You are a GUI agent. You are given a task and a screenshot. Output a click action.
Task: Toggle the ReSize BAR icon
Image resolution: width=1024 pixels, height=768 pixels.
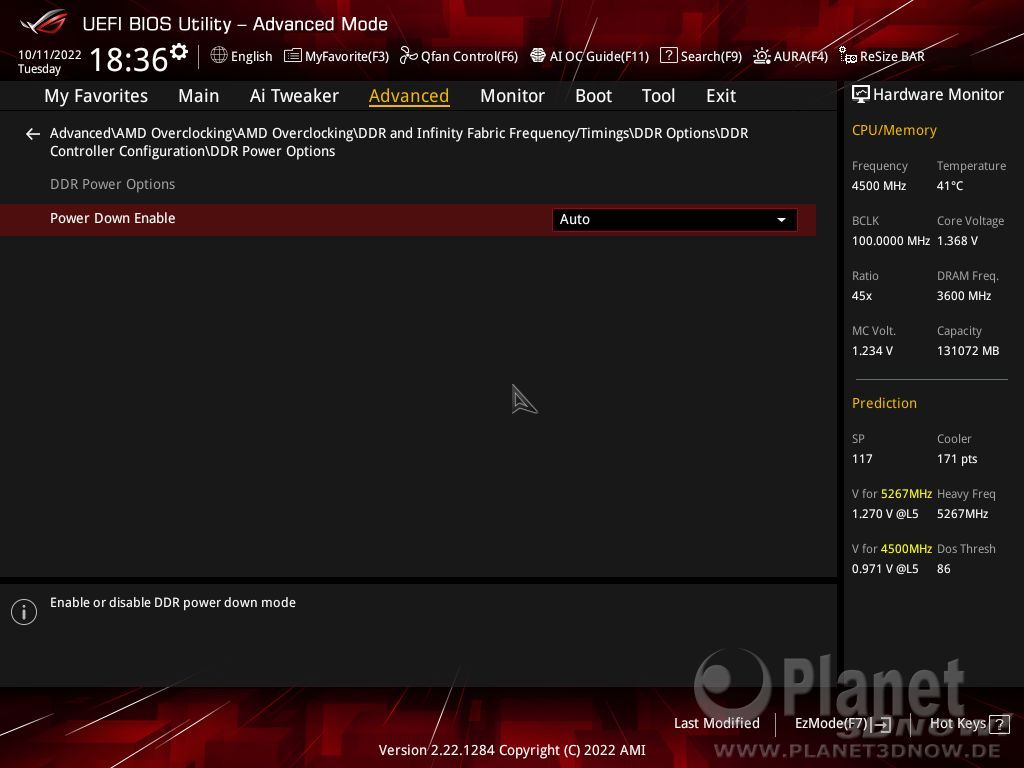pyautogui.click(x=848, y=56)
